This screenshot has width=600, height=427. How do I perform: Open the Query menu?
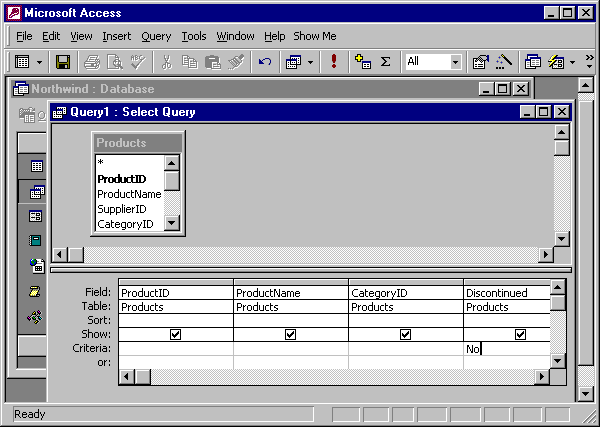click(x=156, y=36)
